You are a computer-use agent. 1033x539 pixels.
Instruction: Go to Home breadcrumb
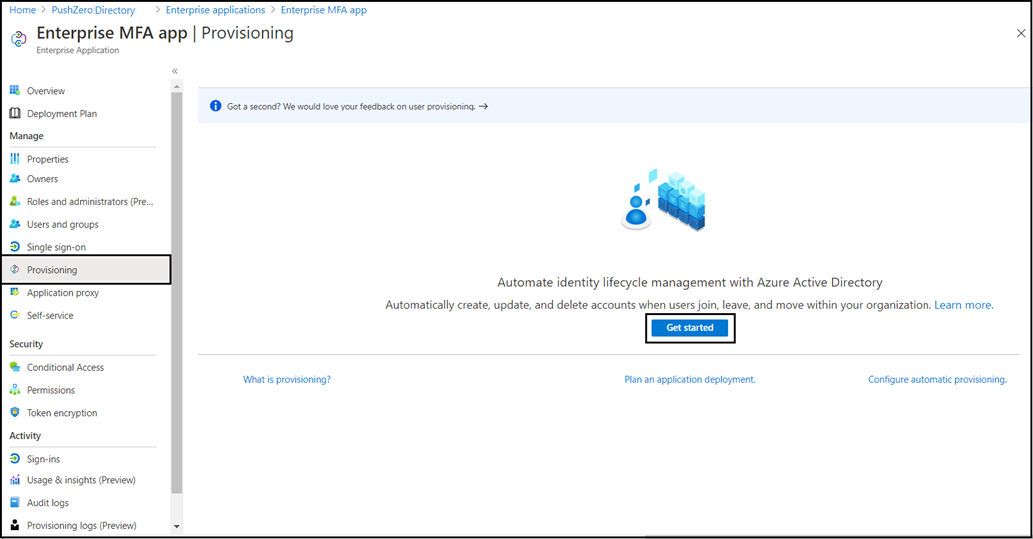click(22, 10)
